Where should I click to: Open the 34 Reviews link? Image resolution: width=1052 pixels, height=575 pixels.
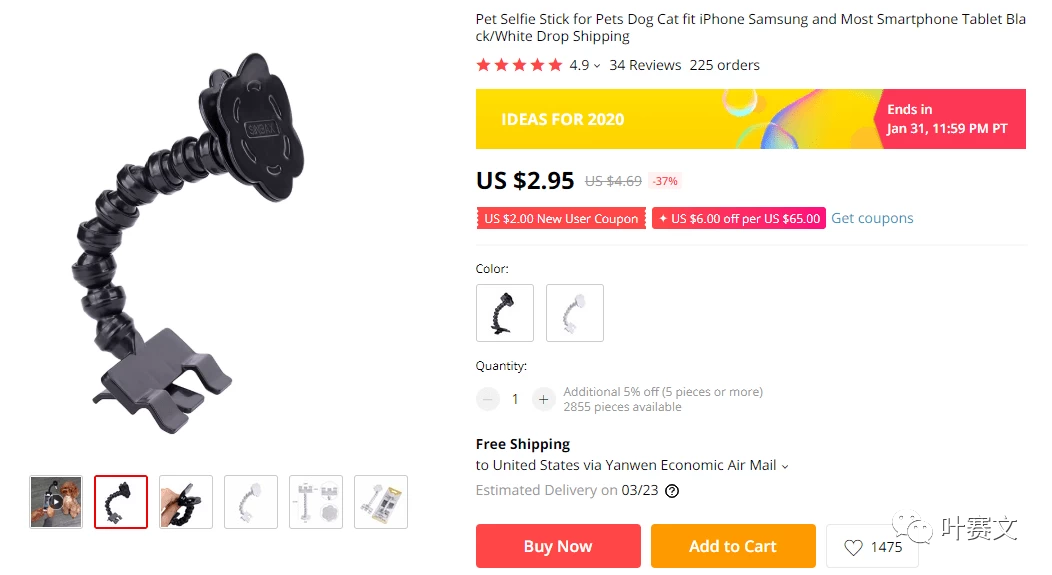pyautogui.click(x=645, y=65)
